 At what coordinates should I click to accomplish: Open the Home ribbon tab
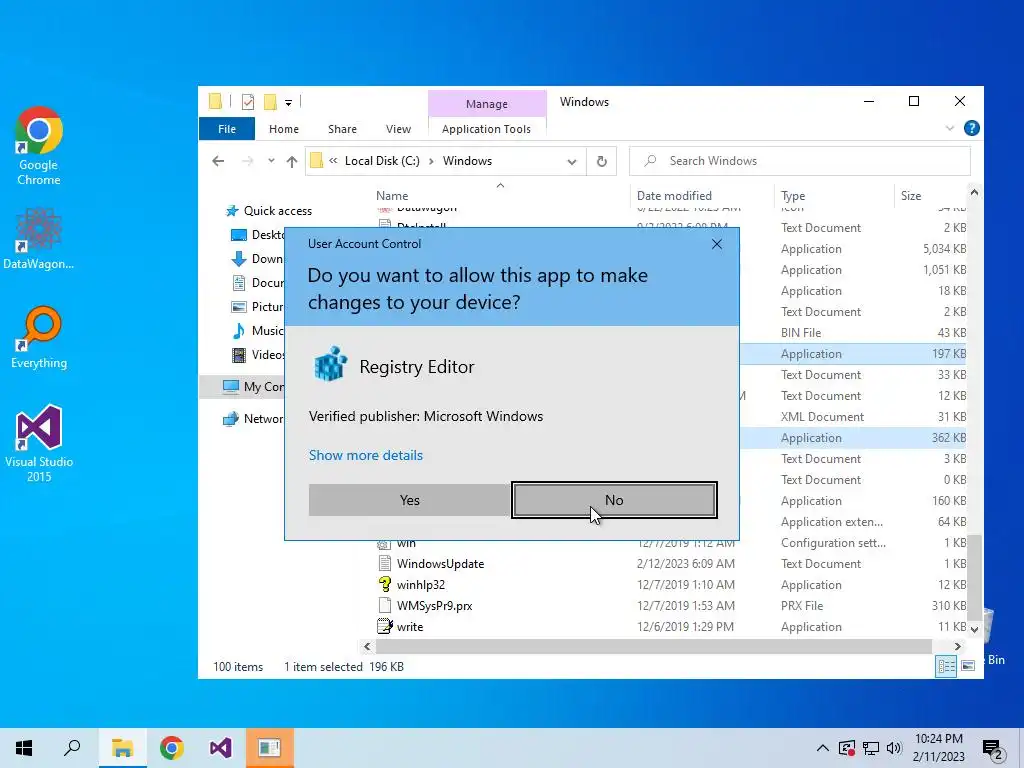pyautogui.click(x=283, y=129)
